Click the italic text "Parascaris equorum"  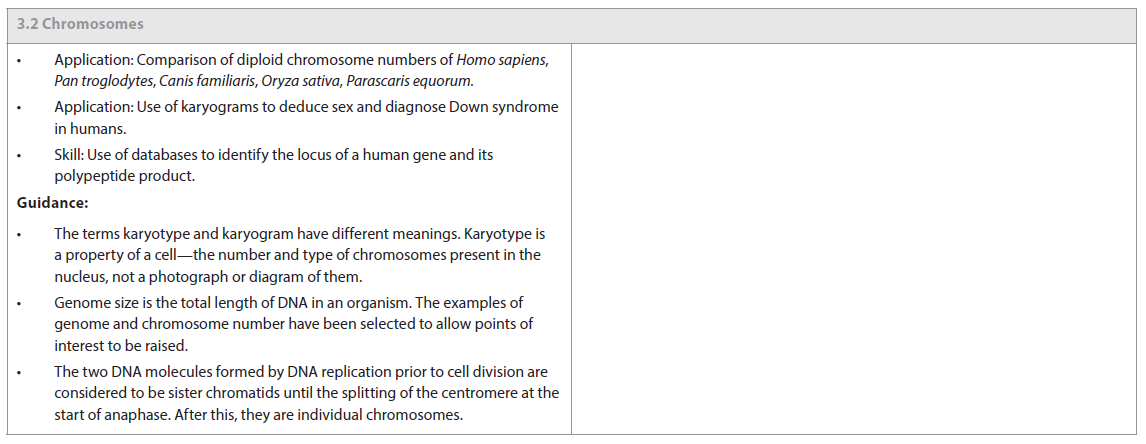410,80
